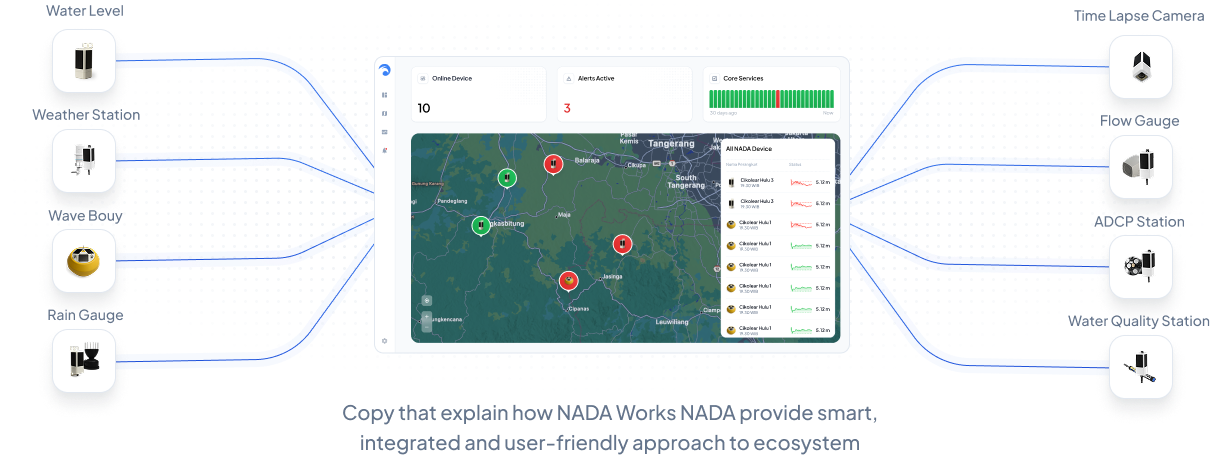Select green map marker left of Balaraja

tap(508, 179)
